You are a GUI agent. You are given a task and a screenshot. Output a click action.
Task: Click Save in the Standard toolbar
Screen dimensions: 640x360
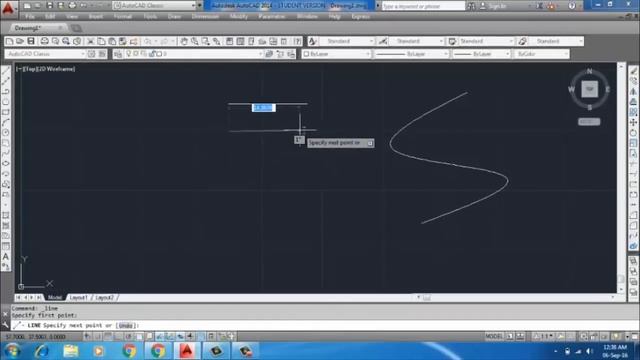(x=31, y=41)
